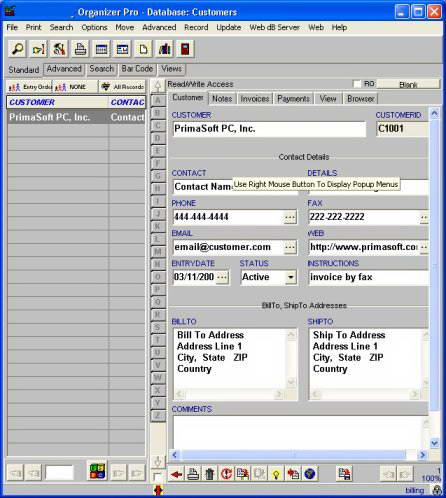Viewport: 446px width, 498px height.
Task: Click the record number box below the list
Action: click(x=59, y=473)
